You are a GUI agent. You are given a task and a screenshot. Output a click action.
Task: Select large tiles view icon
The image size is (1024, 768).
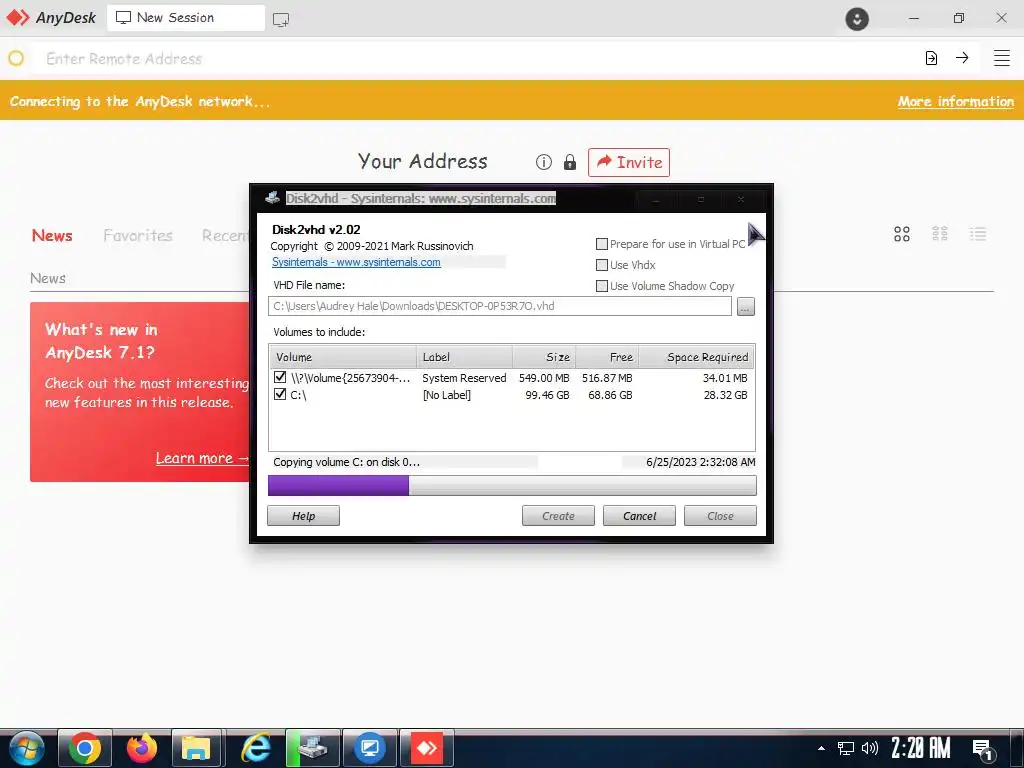coord(902,234)
